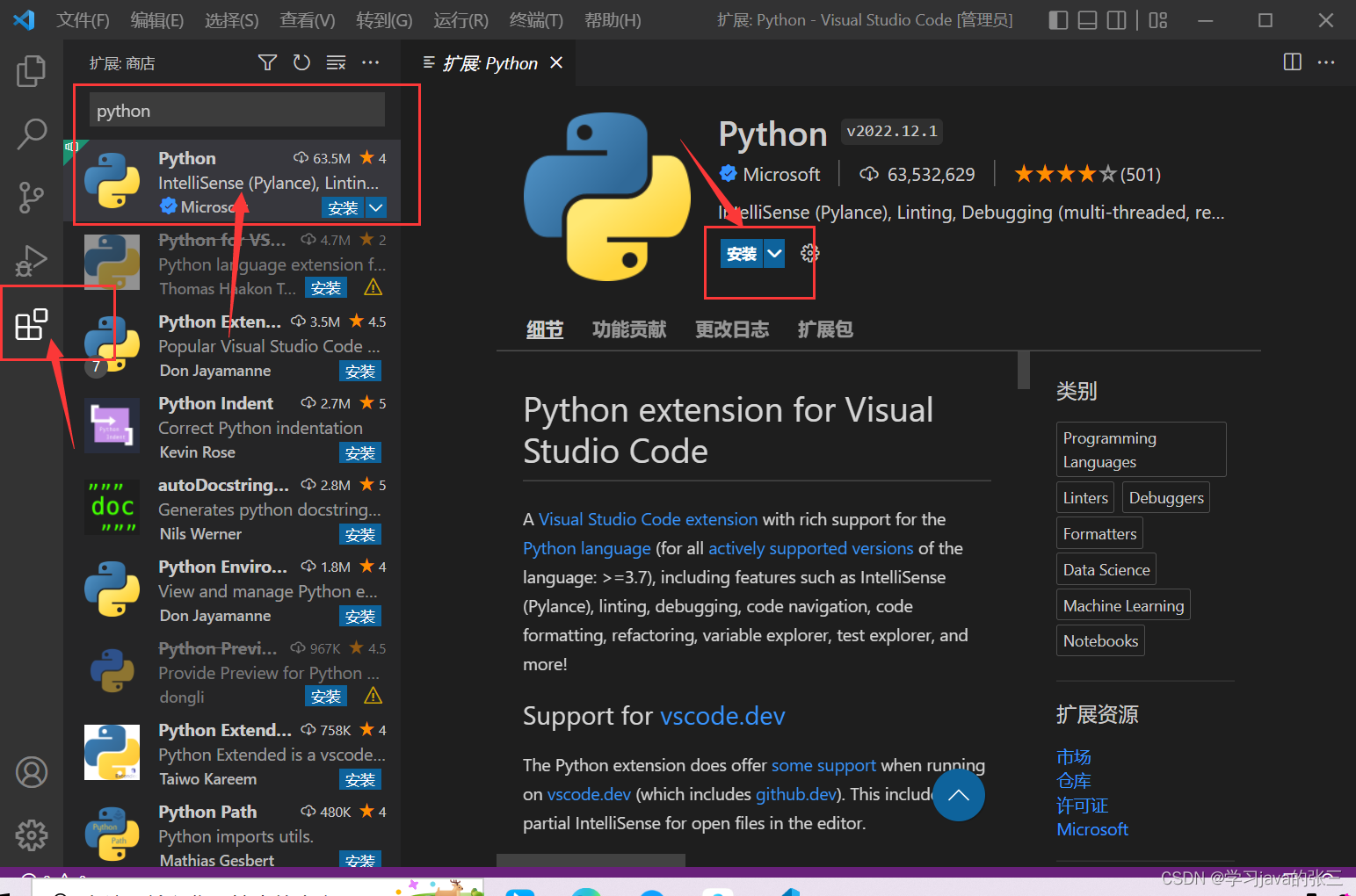1356x896 pixels.
Task: Open the 运行(R) menu
Action: point(460,20)
